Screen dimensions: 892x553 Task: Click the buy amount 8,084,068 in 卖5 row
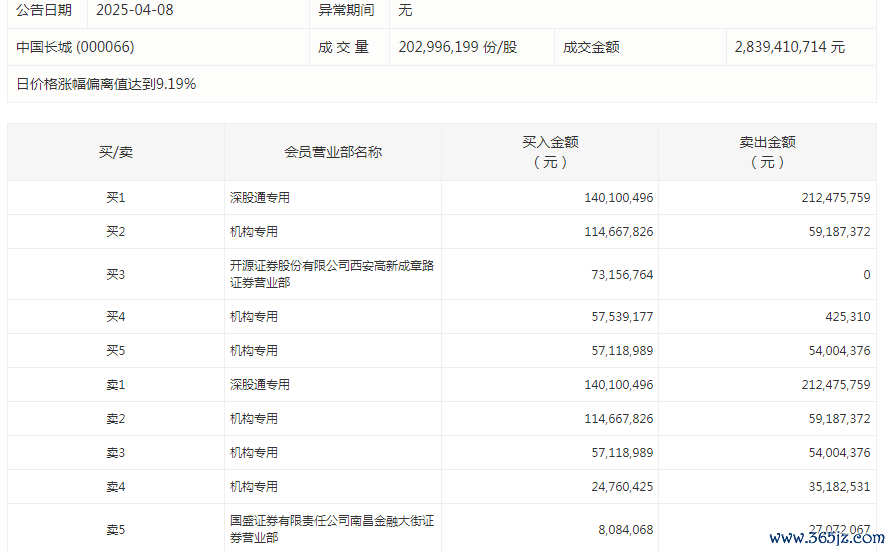tap(626, 529)
